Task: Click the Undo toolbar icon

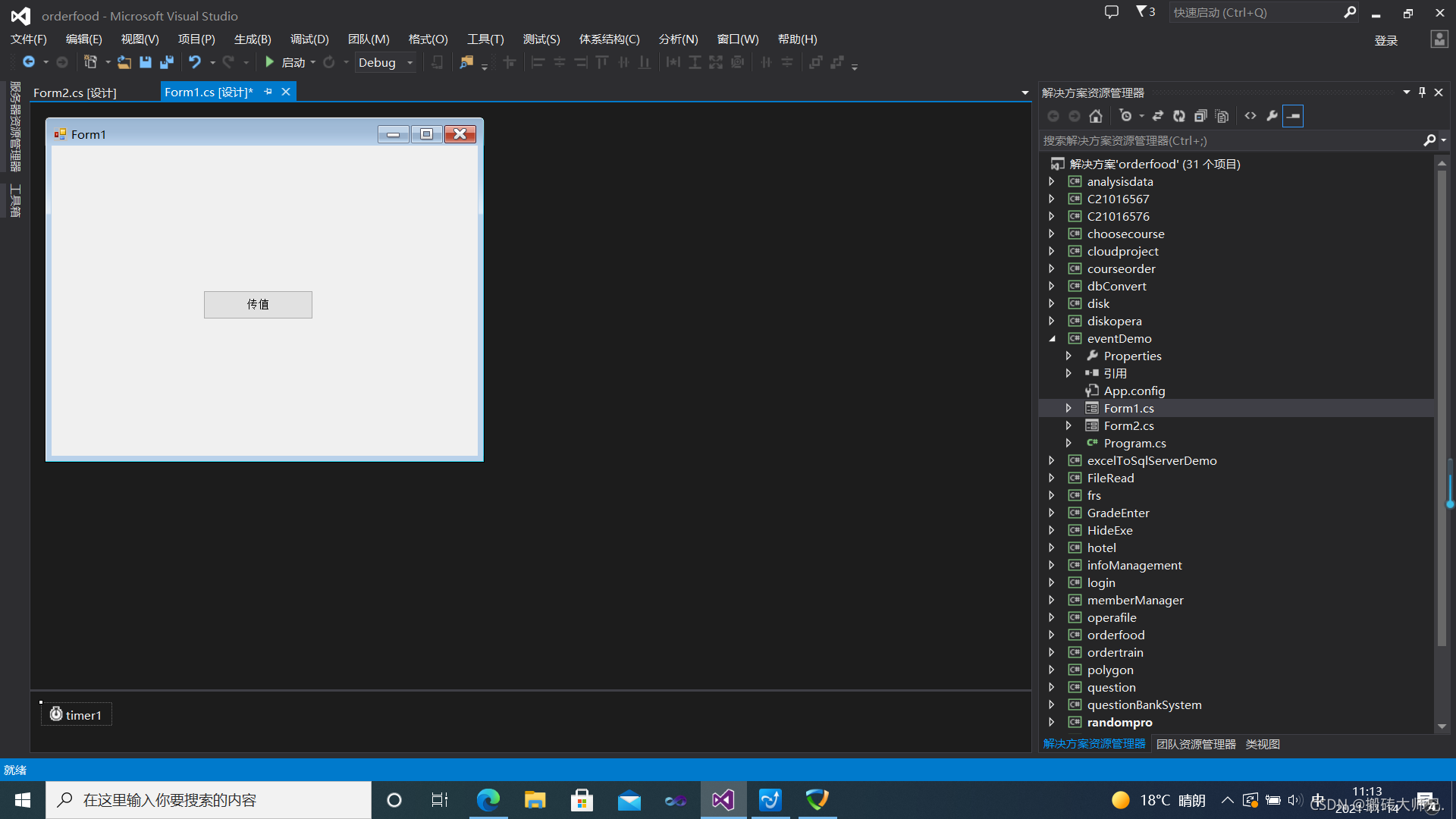Action: click(x=195, y=62)
